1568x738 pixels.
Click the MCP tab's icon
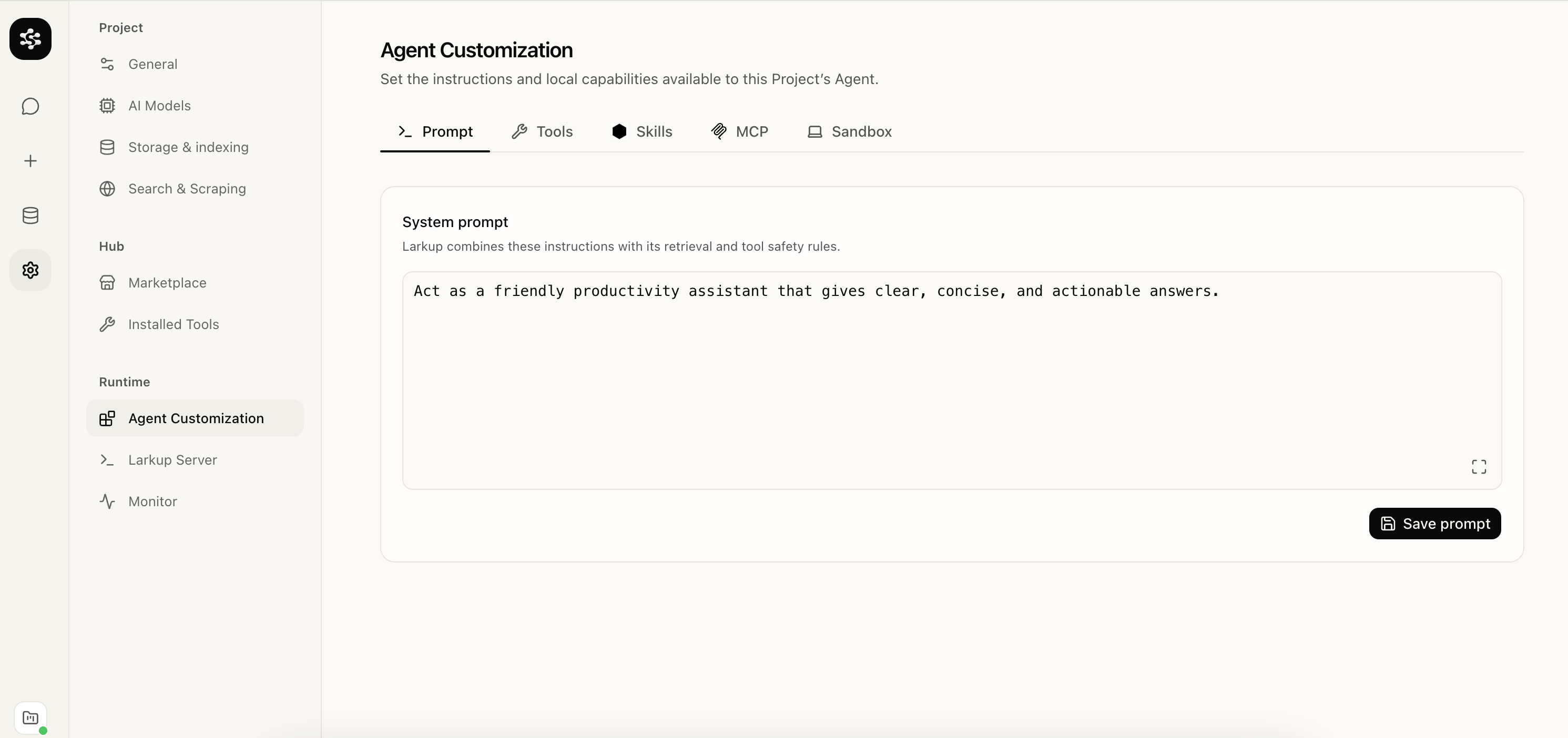tap(719, 131)
